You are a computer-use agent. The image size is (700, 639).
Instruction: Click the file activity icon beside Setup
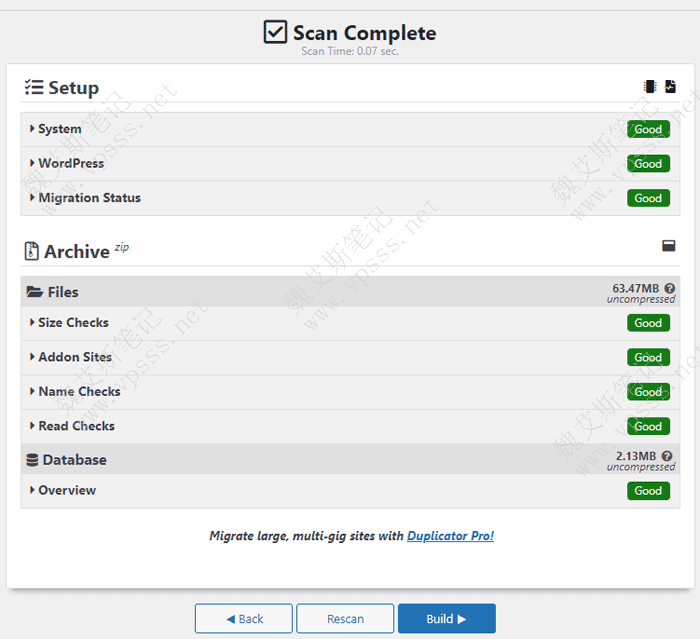(x=670, y=87)
